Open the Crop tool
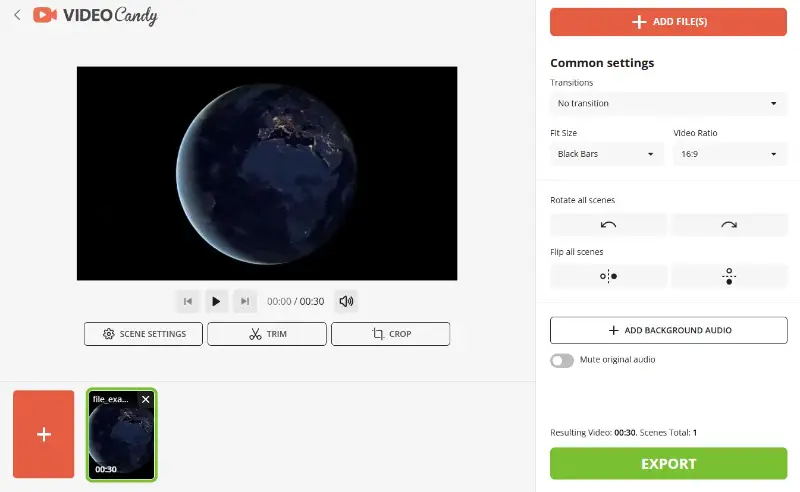The width and height of the screenshot is (800, 492). (390, 334)
